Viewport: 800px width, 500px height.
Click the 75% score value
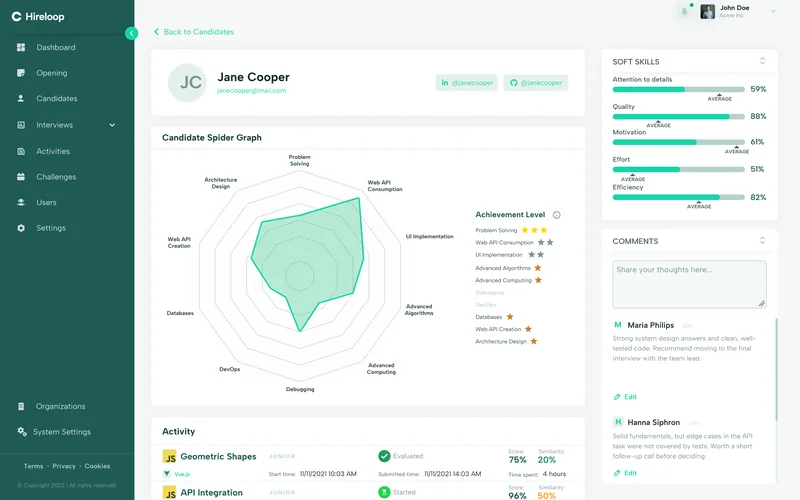(517, 460)
